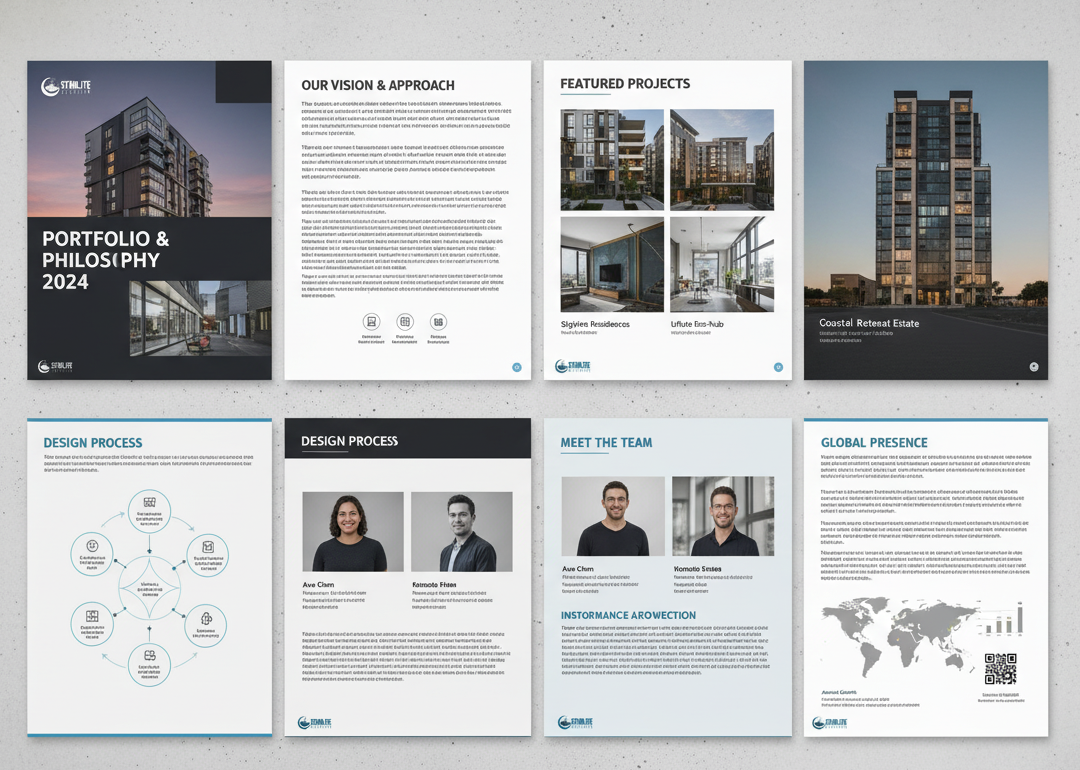Image resolution: width=1080 pixels, height=770 pixels.
Task: Click page number circle on Our Vision page
Action: point(516,367)
